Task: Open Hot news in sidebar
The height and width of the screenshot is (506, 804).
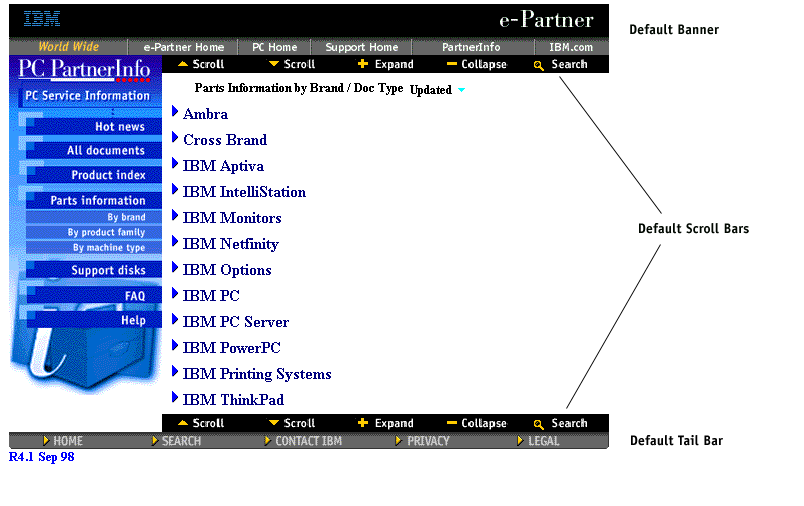Action: tap(119, 127)
